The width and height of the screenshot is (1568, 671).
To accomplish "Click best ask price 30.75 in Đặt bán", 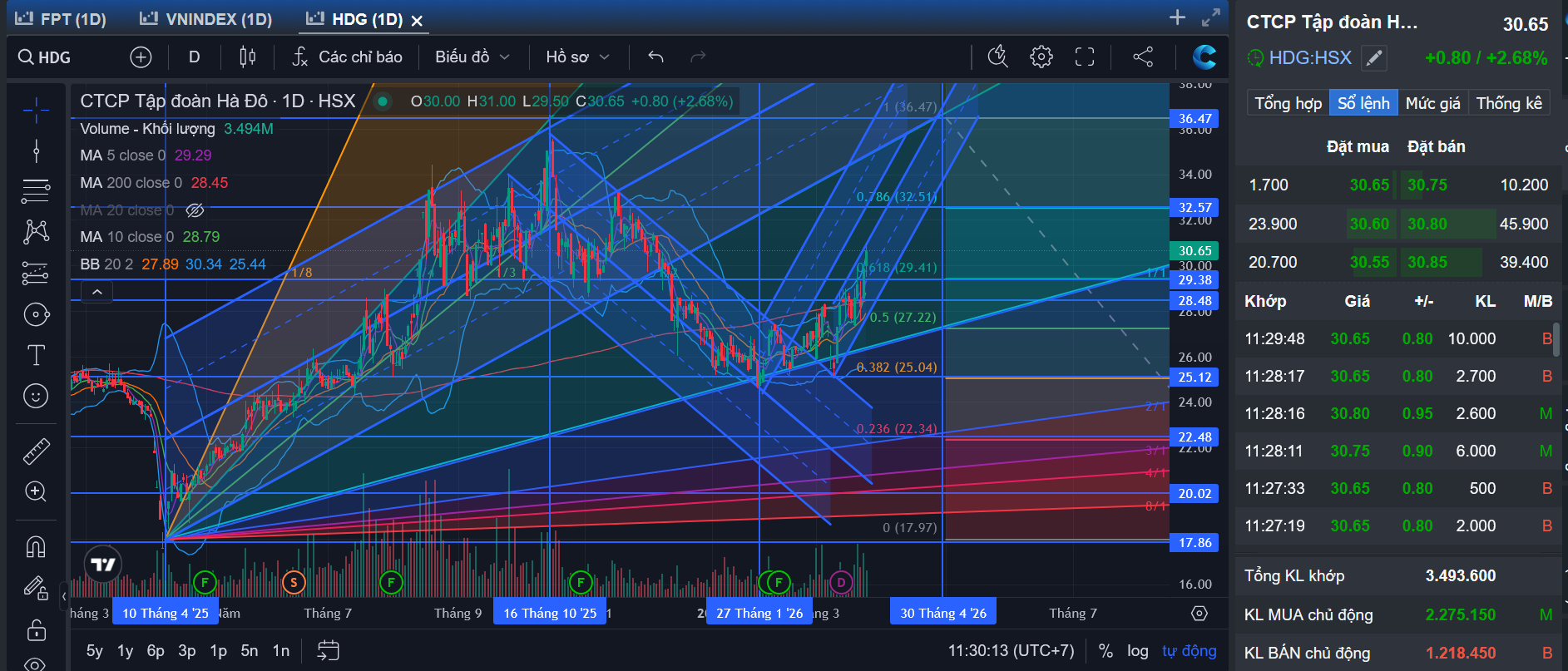I will coord(1427,185).
